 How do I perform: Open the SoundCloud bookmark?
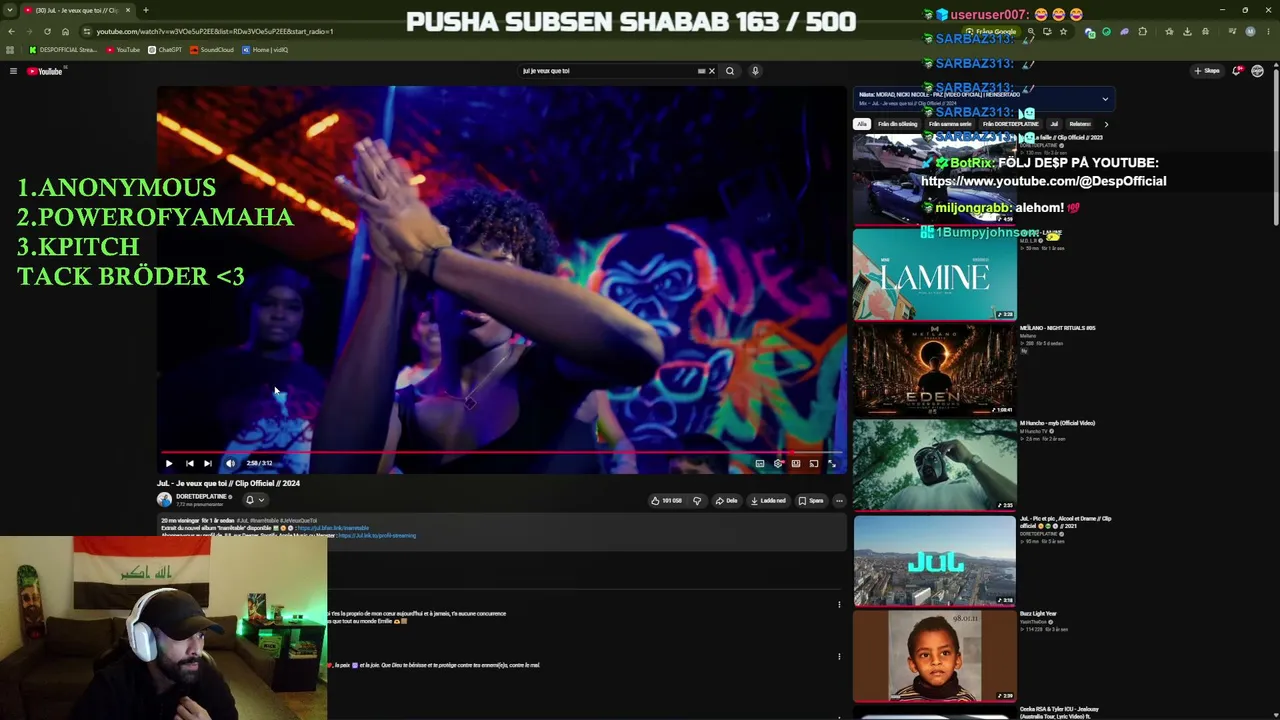(x=212, y=49)
